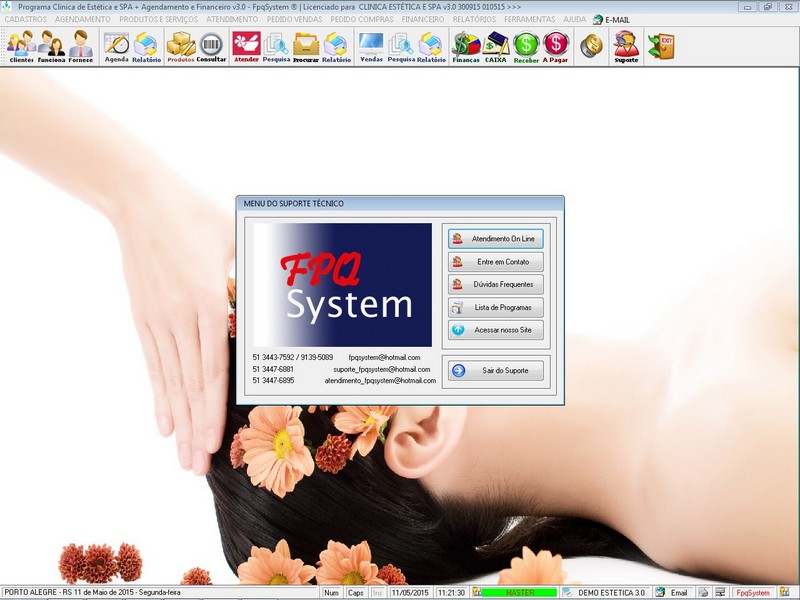Viewport: 800px width, 600px height.
Task: Click the Entre em Contato button
Action: point(495,262)
